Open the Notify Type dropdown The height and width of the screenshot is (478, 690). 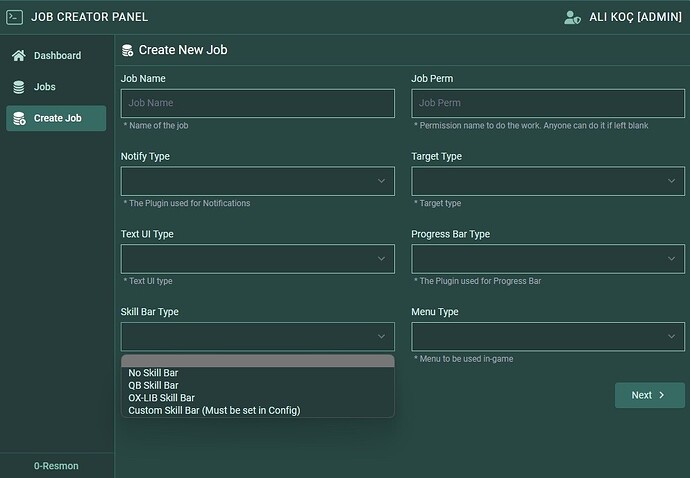click(x=257, y=181)
